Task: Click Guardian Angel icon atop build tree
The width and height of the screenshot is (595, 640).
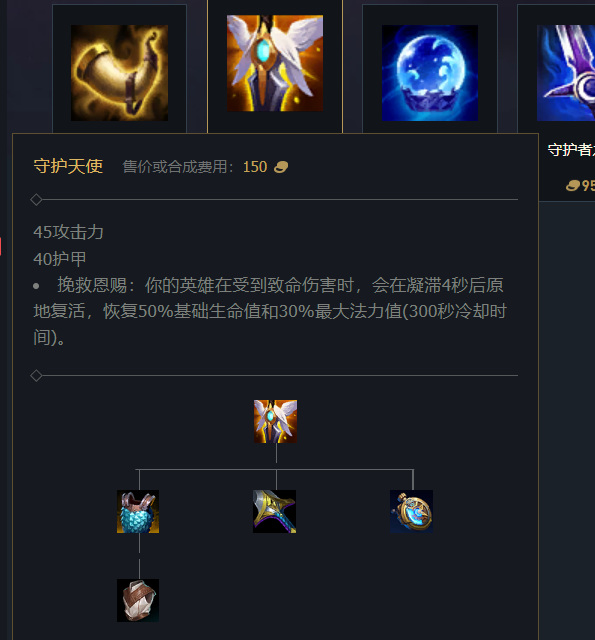Action: (275, 421)
